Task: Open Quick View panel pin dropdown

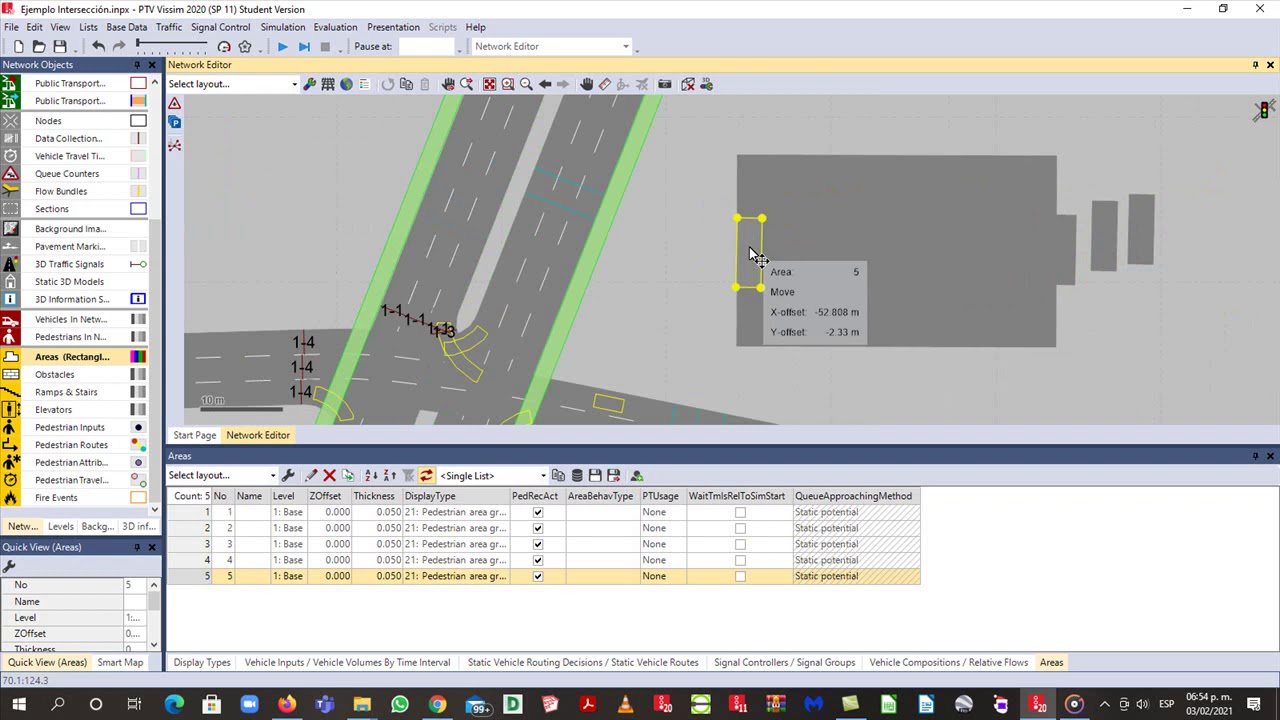Action: point(138,547)
